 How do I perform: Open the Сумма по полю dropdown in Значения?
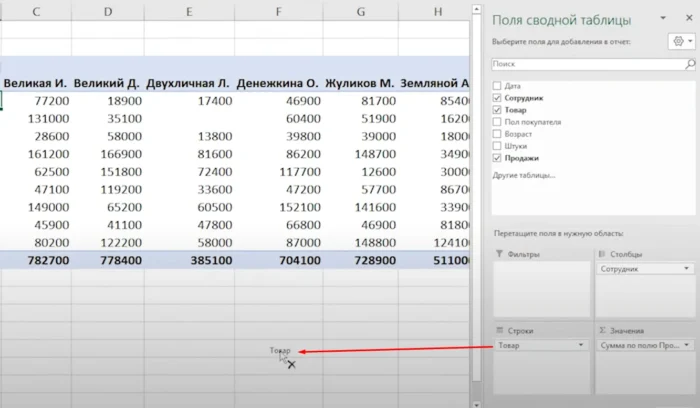[x=687, y=345]
